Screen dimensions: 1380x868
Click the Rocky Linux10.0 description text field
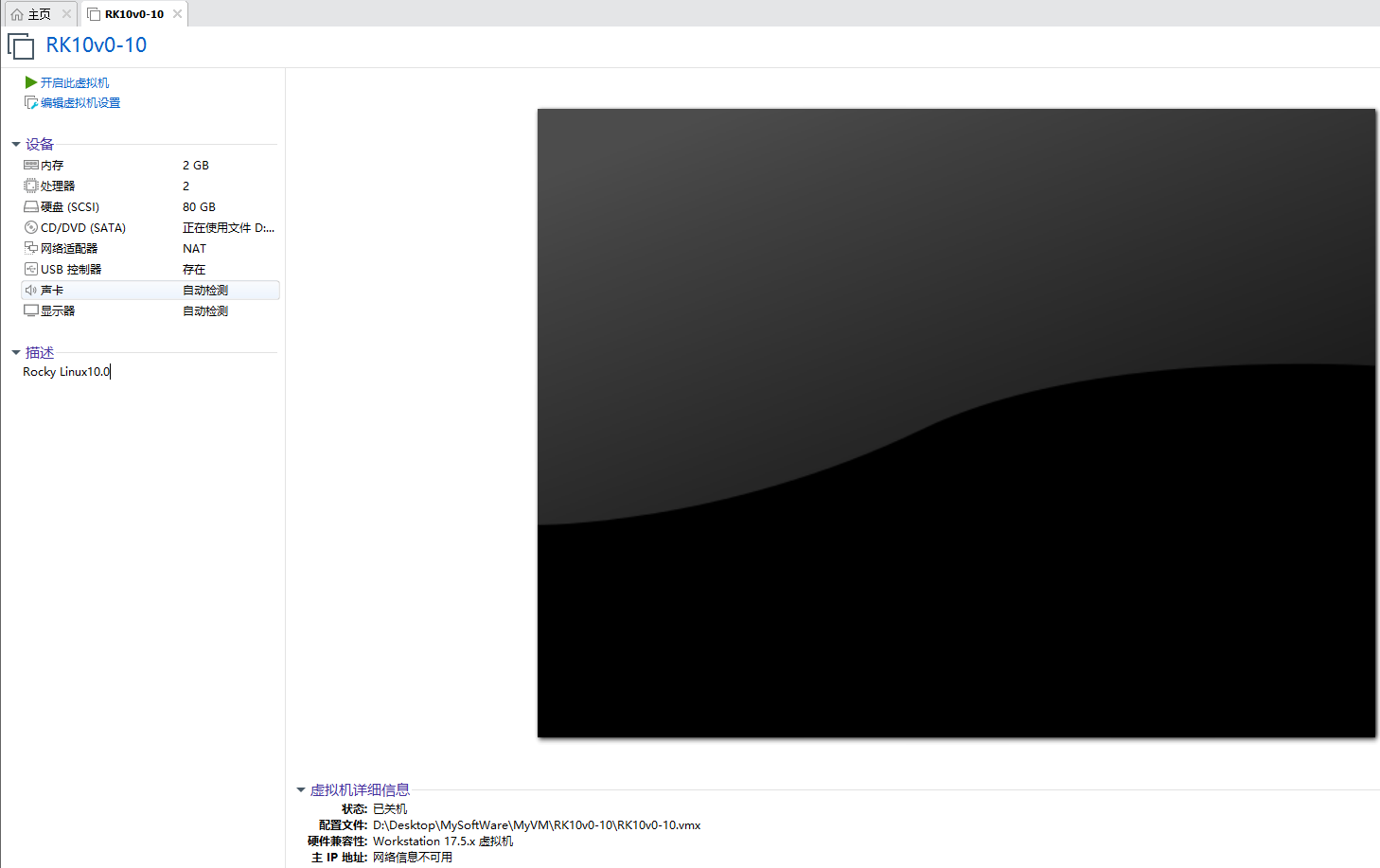click(66, 371)
